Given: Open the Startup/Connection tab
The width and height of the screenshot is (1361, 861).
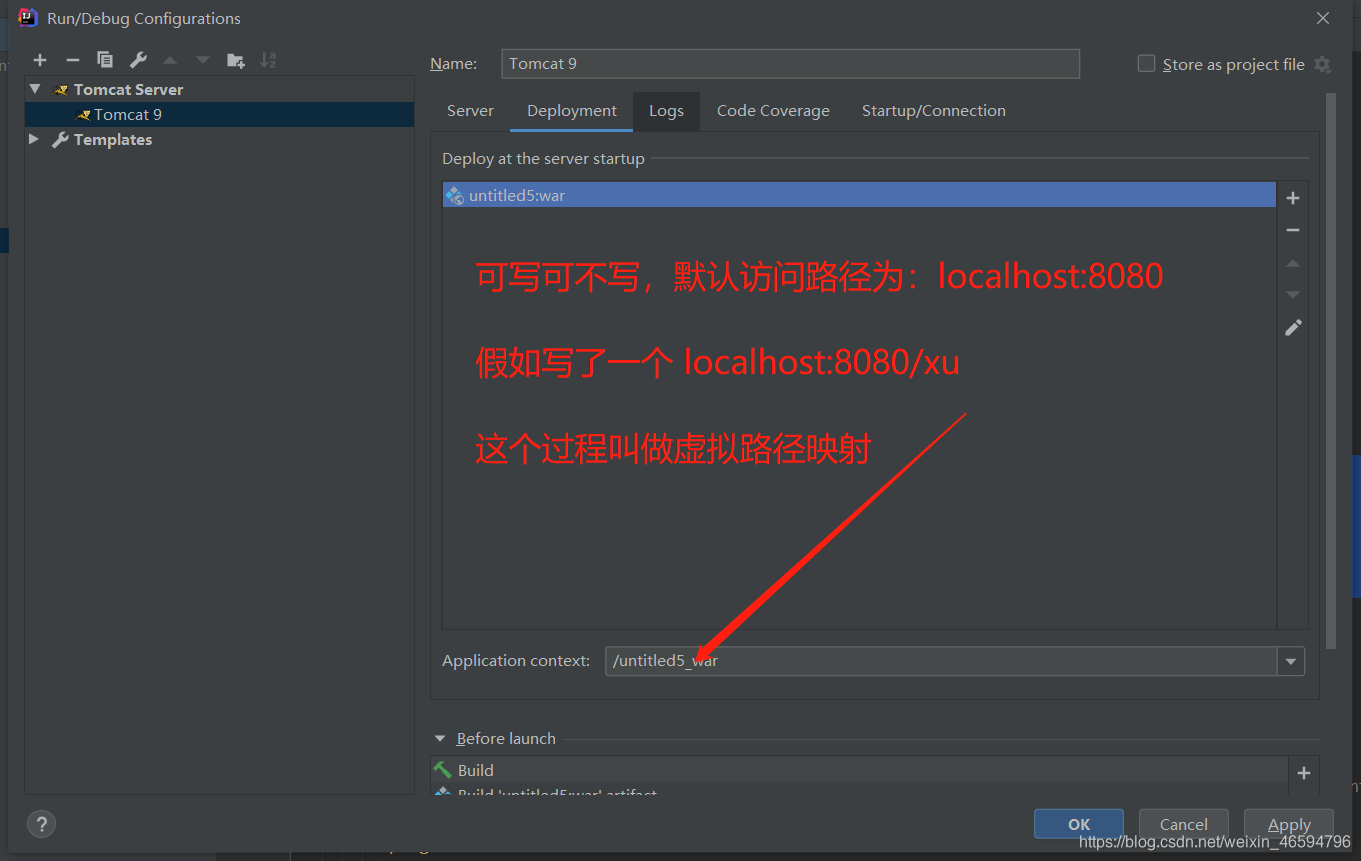Looking at the screenshot, I should (934, 111).
